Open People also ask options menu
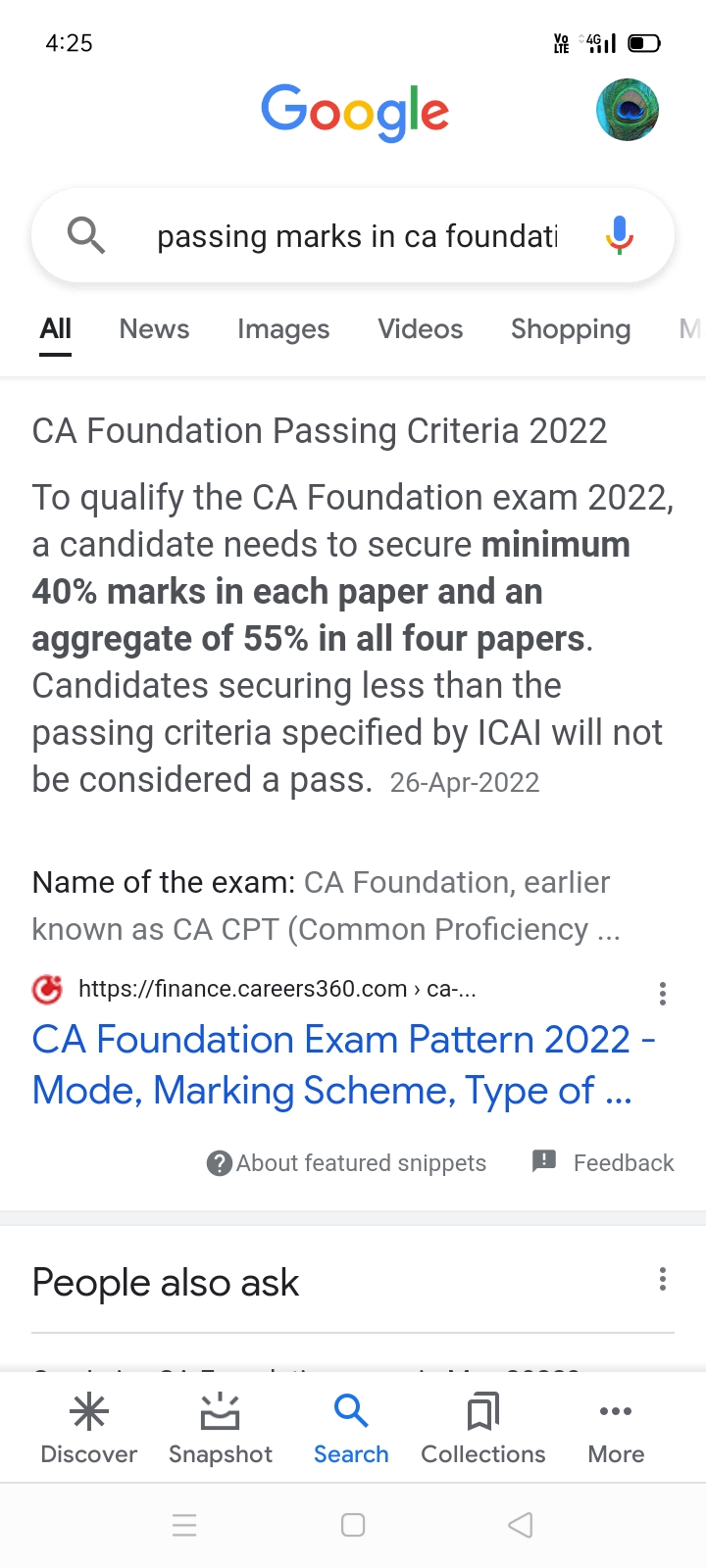 coord(663,1279)
